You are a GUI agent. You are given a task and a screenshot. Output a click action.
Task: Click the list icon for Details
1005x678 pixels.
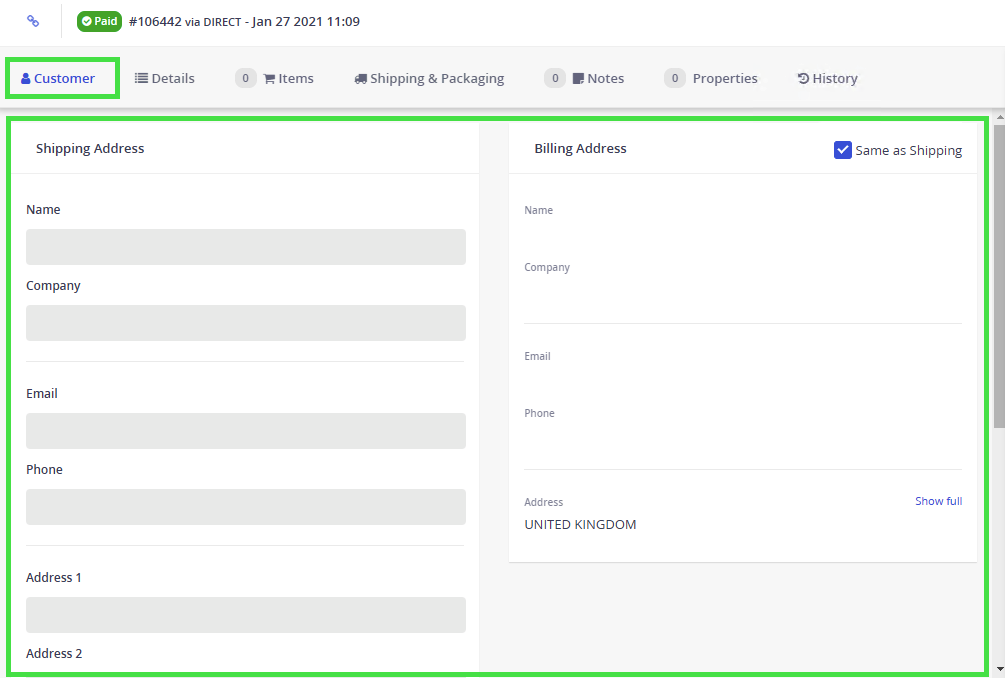[141, 78]
